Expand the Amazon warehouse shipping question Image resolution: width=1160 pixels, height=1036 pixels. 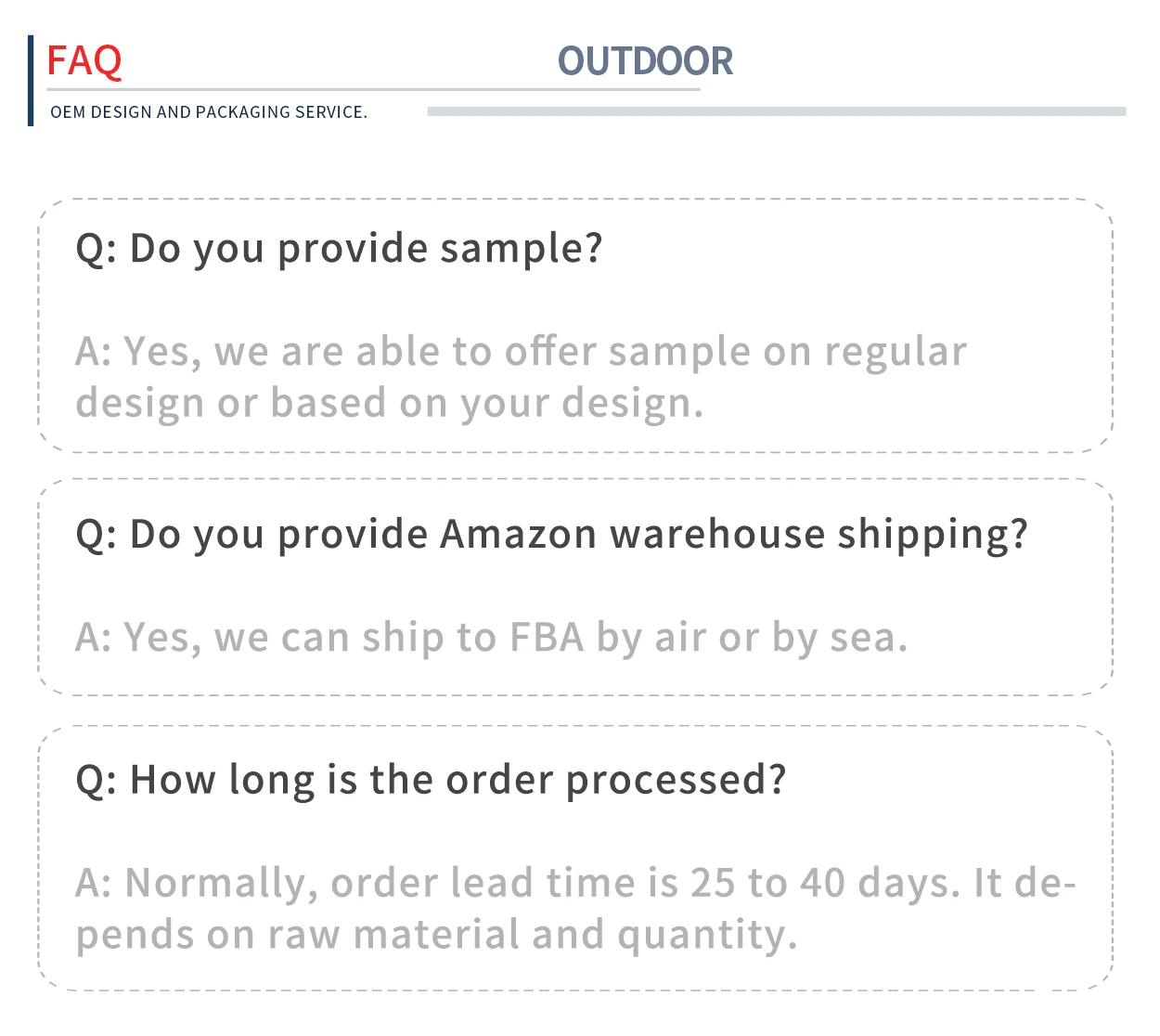pyautogui.click(x=551, y=535)
